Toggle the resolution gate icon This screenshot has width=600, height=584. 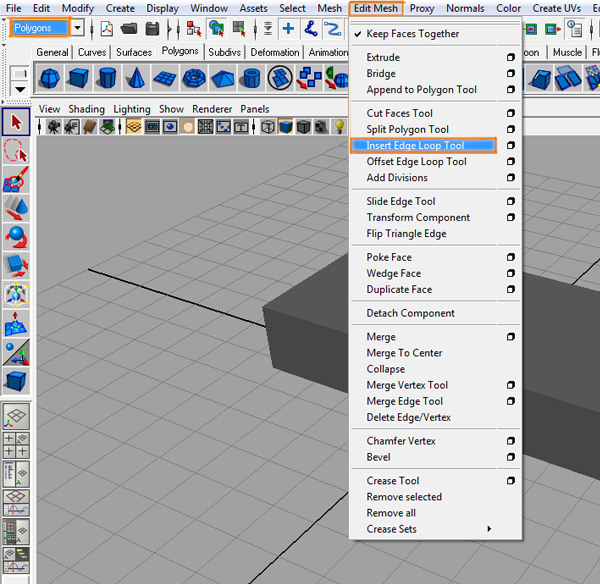(170, 126)
